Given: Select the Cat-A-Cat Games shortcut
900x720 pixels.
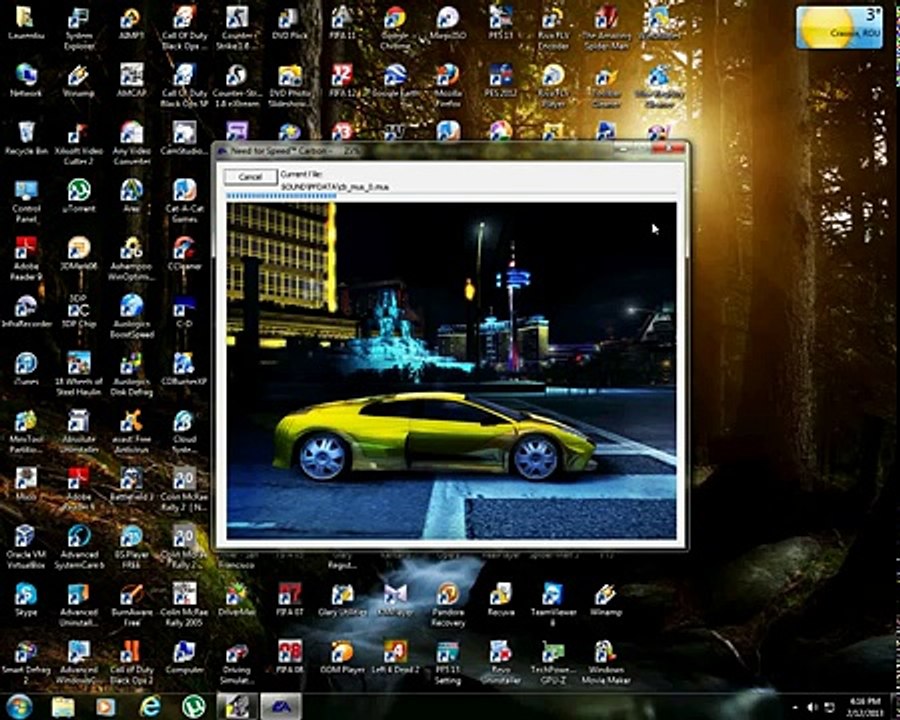Looking at the screenshot, I should [184, 201].
